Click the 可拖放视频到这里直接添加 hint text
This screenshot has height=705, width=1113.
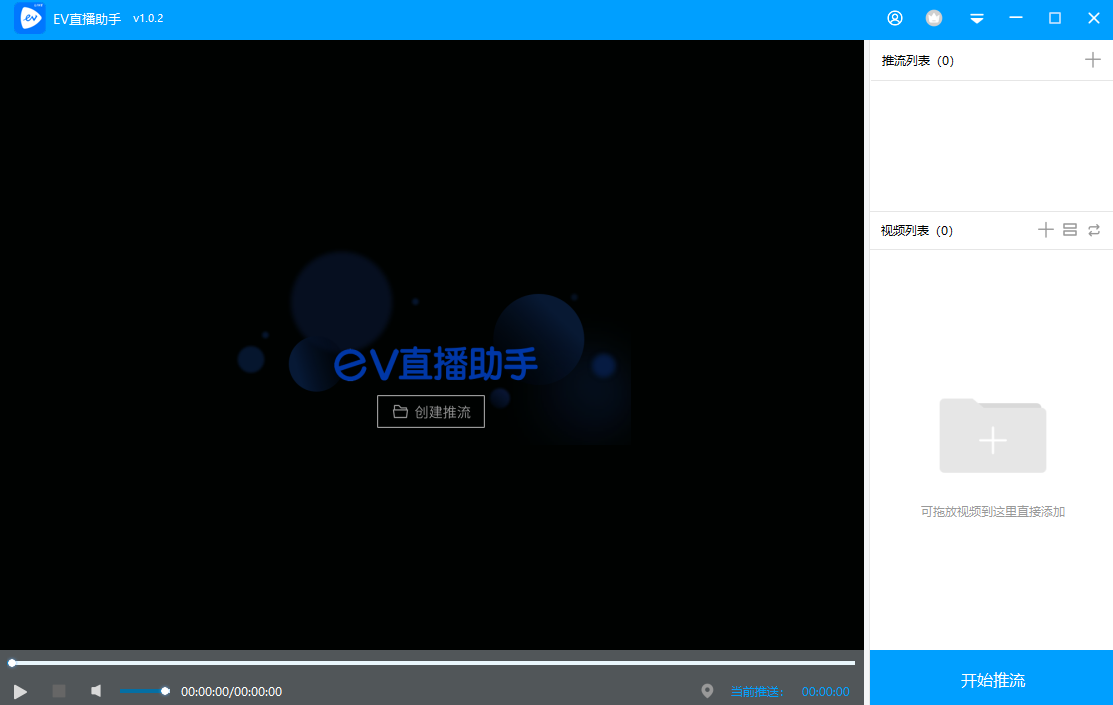click(x=992, y=512)
